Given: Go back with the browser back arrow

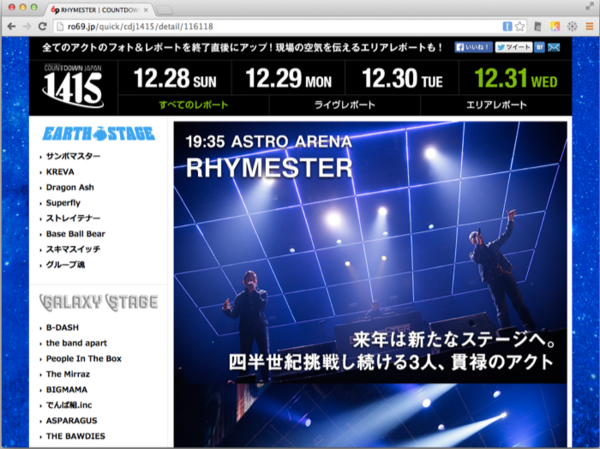Looking at the screenshot, I should tap(11, 26).
